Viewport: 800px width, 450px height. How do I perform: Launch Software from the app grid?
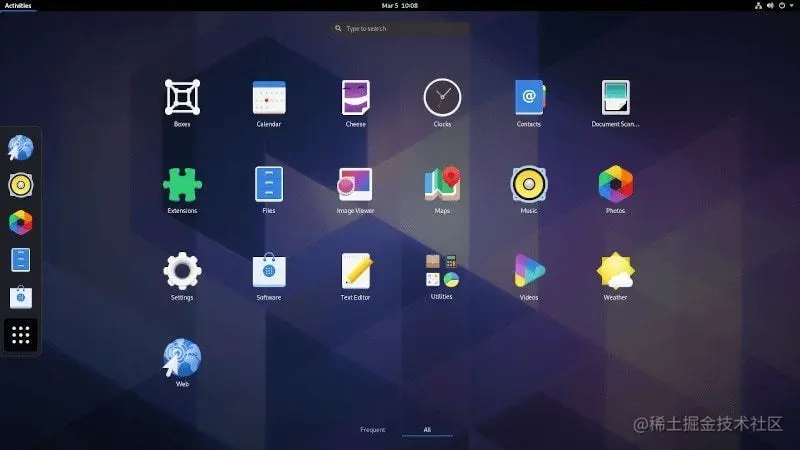point(269,271)
